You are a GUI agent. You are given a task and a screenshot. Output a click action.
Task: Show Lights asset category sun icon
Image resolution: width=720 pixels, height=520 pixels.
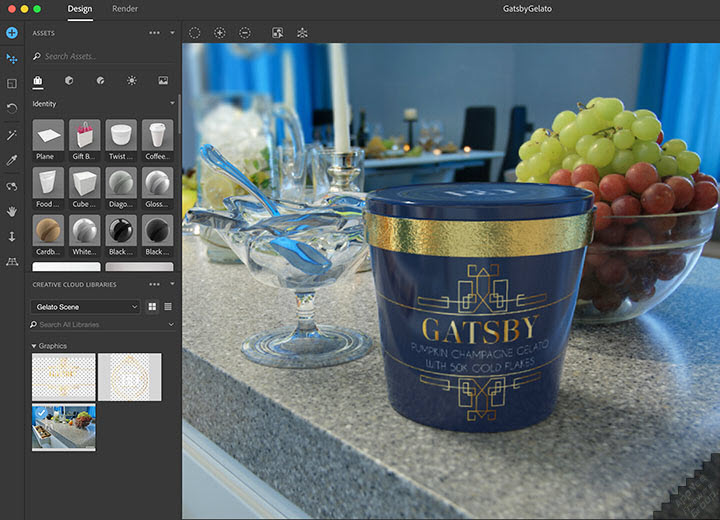point(132,81)
